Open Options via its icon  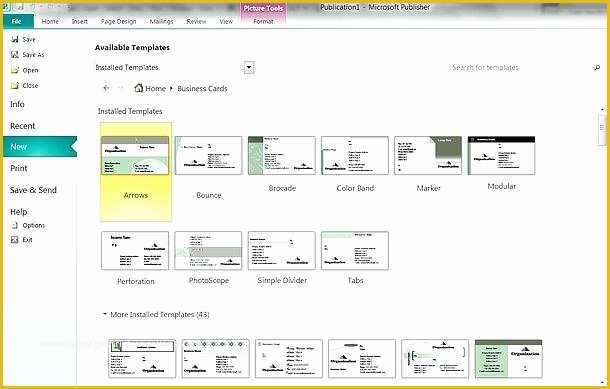click(15, 225)
